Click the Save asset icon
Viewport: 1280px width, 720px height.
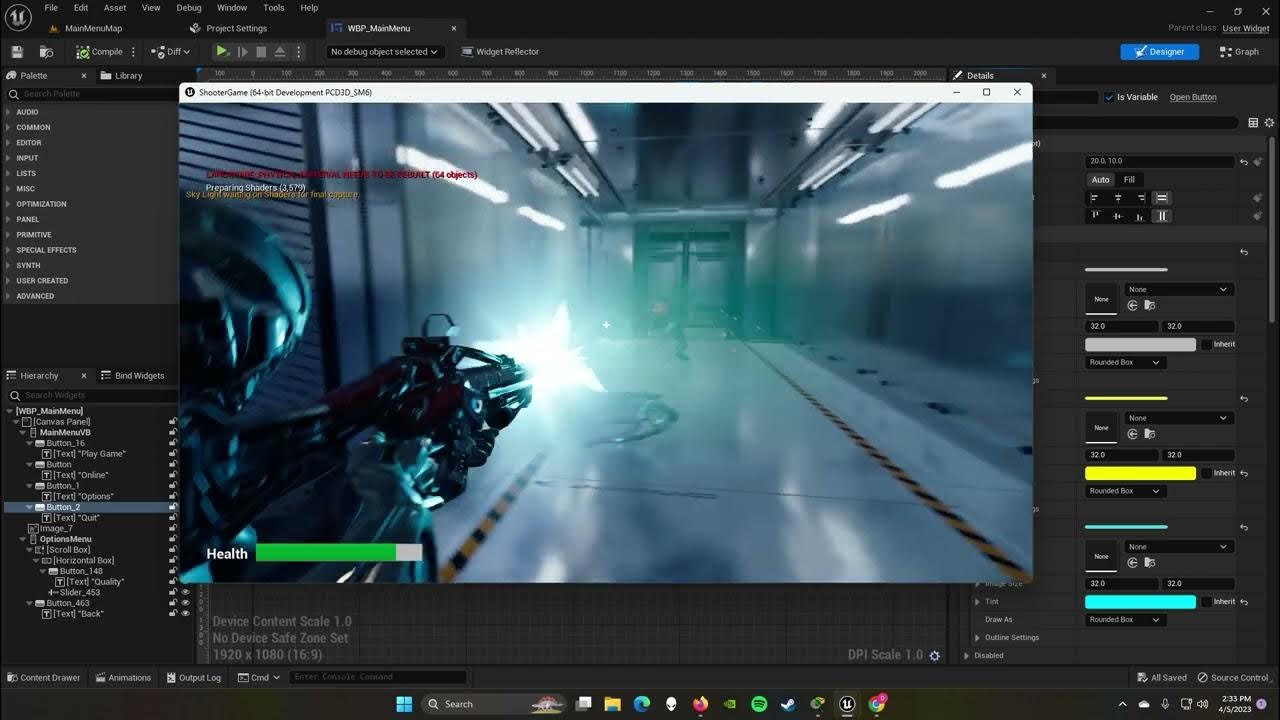(17, 52)
